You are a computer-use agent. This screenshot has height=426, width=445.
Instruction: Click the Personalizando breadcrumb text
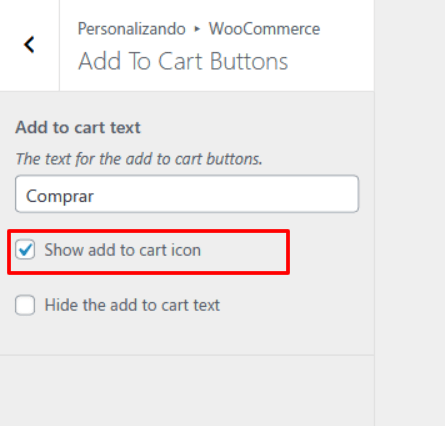pos(132,29)
